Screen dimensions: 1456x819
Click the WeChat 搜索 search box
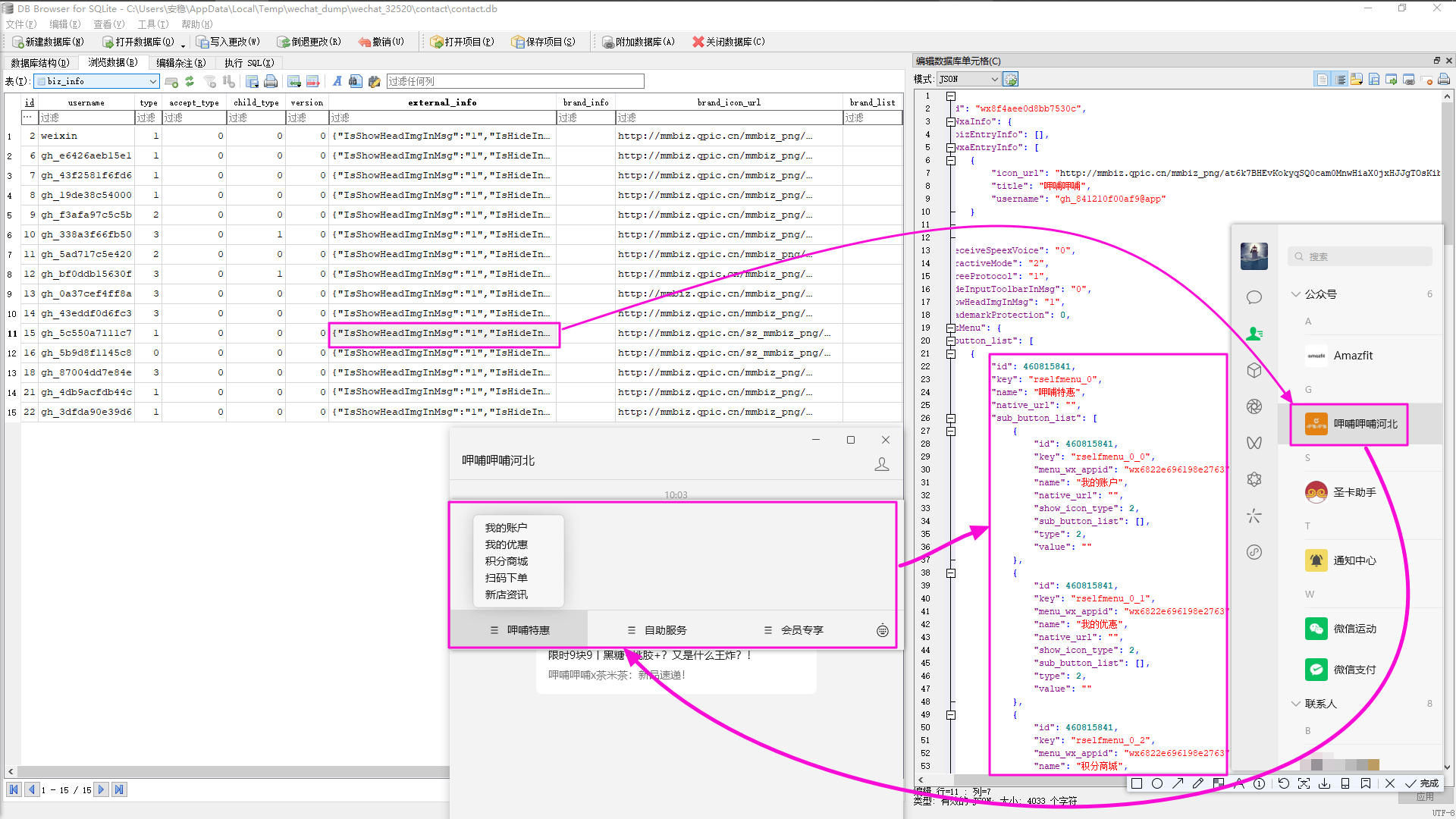coord(1360,256)
